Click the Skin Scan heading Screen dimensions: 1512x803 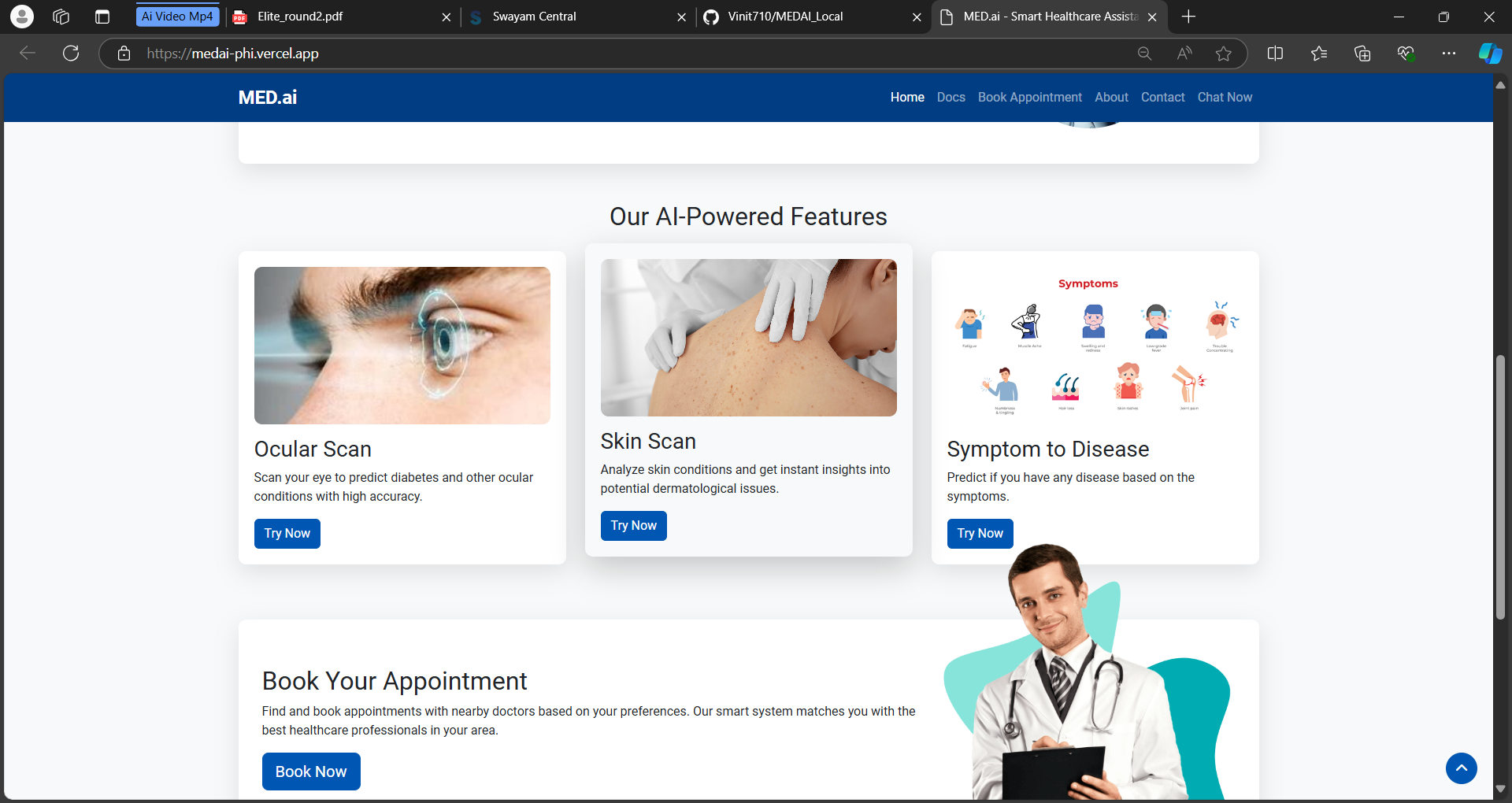(648, 441)
